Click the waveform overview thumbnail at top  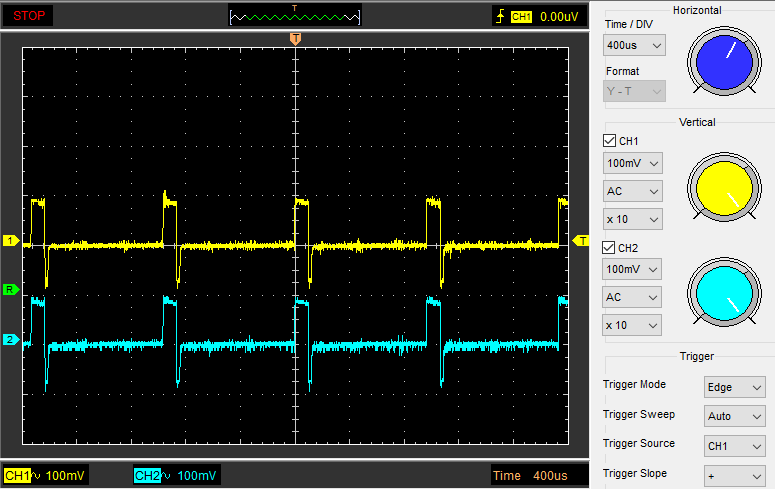coord(294,16)
